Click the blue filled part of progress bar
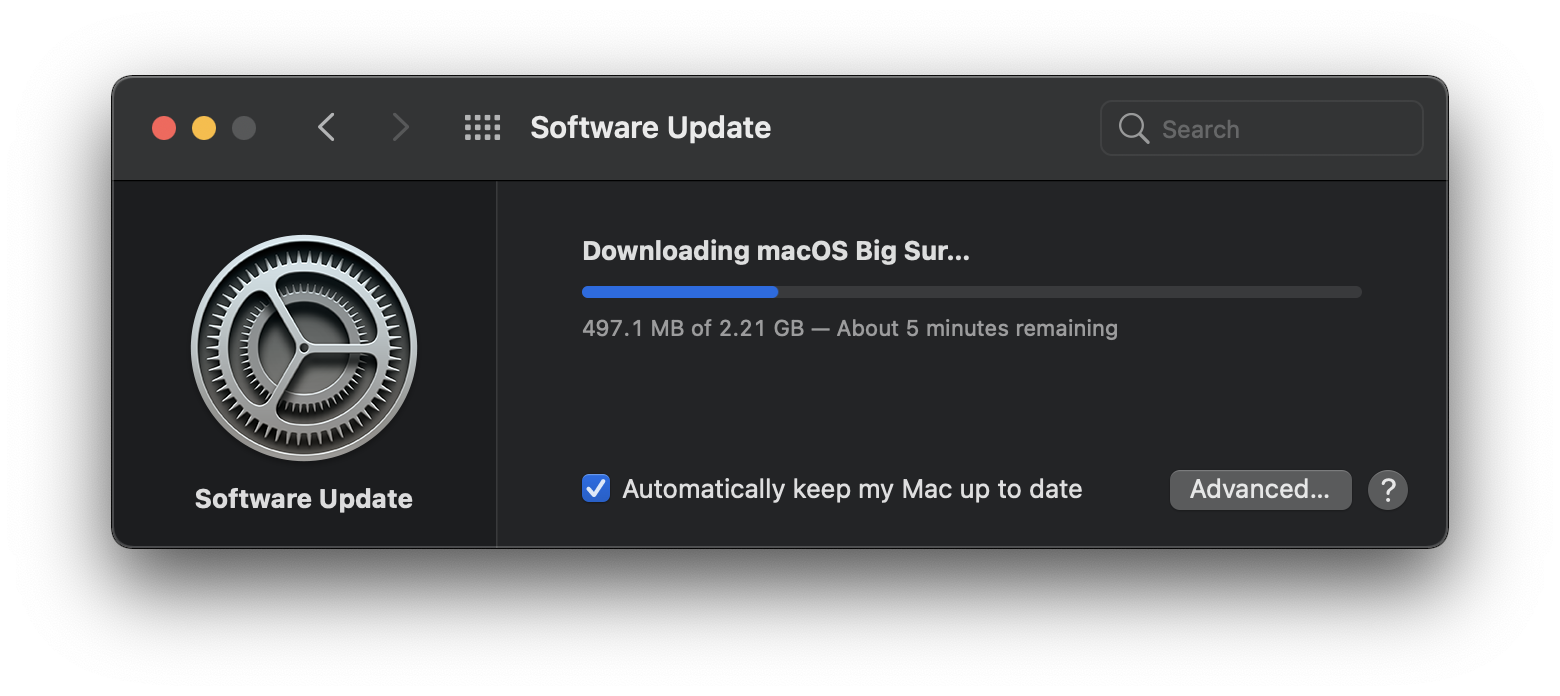The width and height of the screenshot is (1560, 696). (680, 292)
